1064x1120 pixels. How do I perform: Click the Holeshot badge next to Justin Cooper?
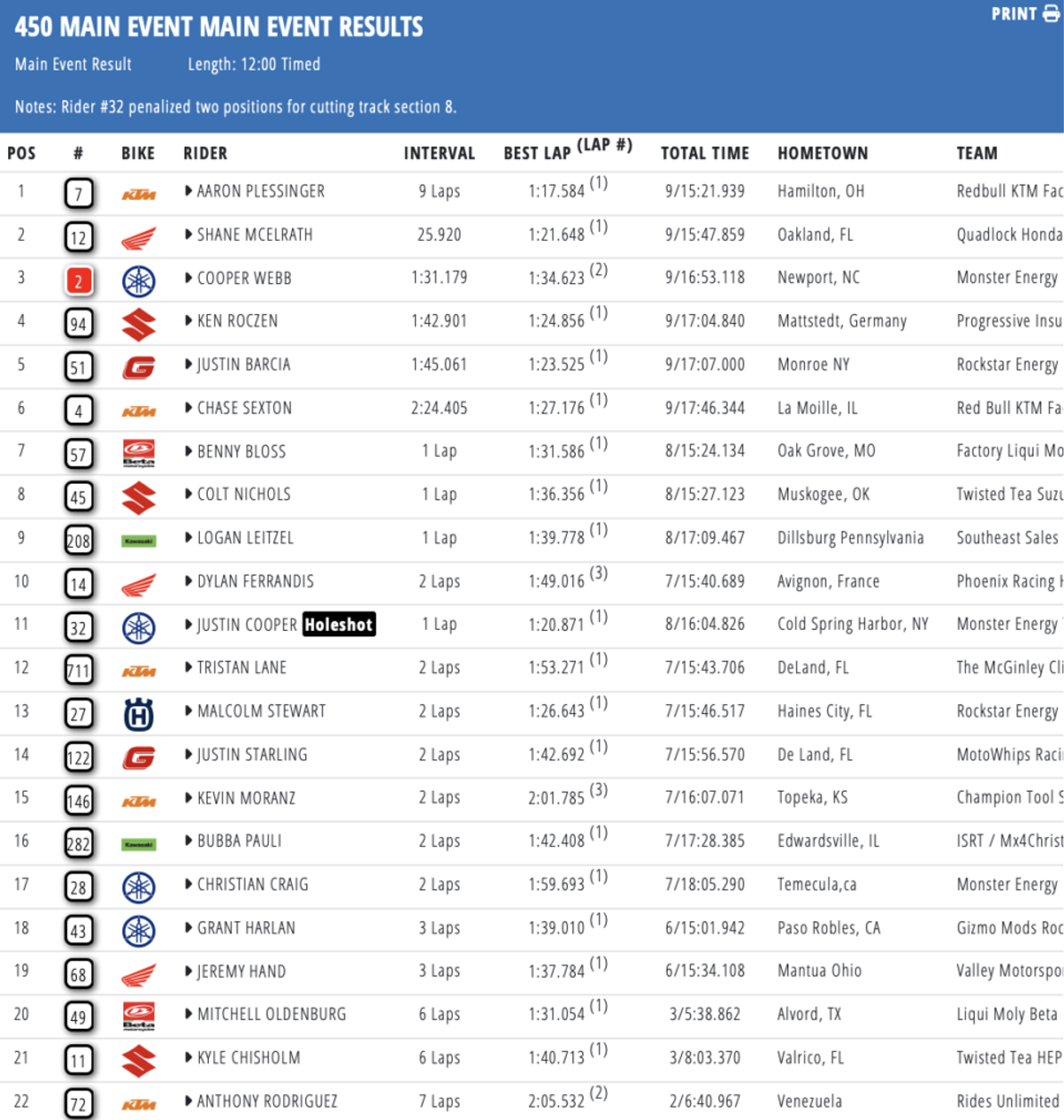coord(338,625)
